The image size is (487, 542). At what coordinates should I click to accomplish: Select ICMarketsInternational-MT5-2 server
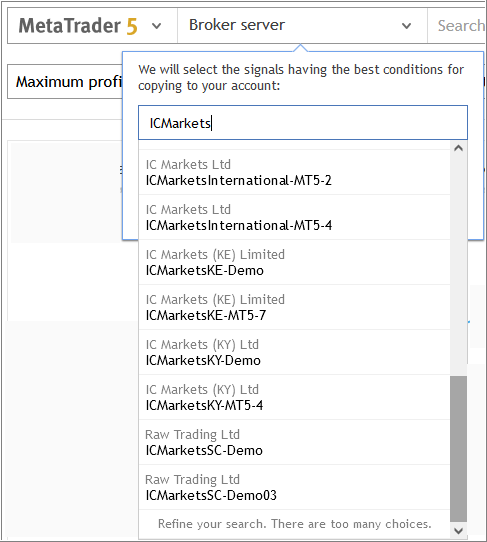(294, 172)
